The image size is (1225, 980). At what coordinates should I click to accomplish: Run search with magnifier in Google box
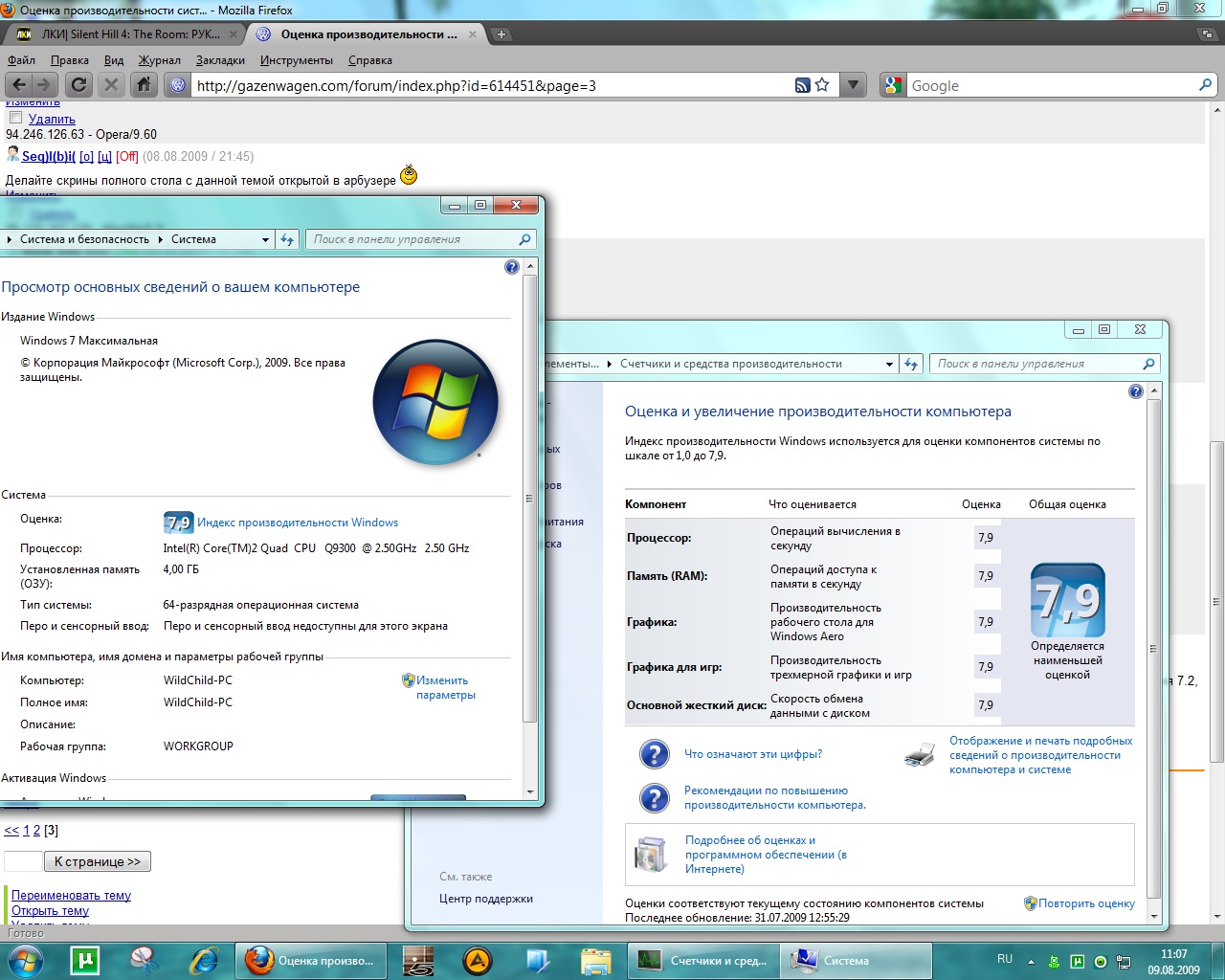pyautogui.click(x=1205, y=85)
